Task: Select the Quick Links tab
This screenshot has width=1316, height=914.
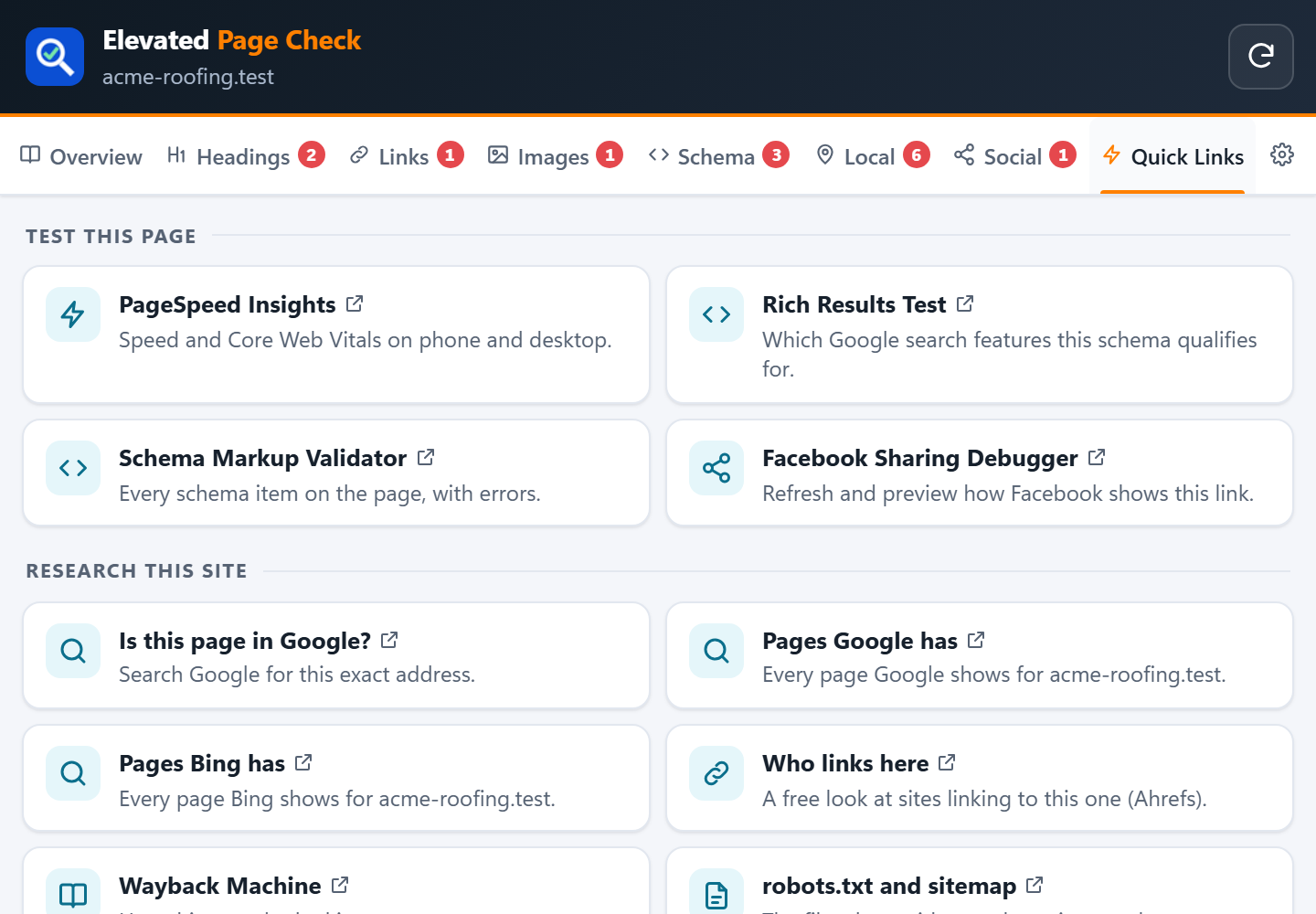Action: [1173, 156]
